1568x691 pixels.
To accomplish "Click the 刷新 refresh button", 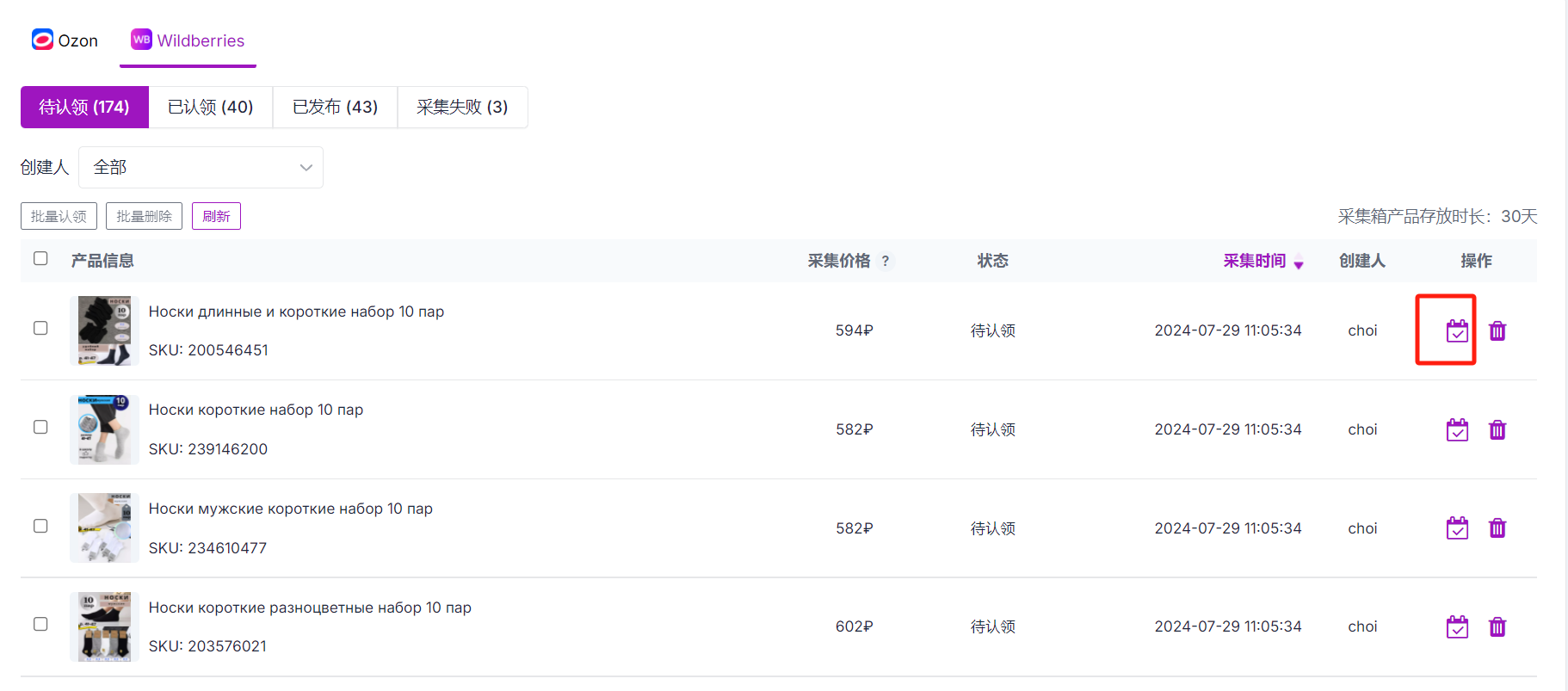I will pos(216,216).
